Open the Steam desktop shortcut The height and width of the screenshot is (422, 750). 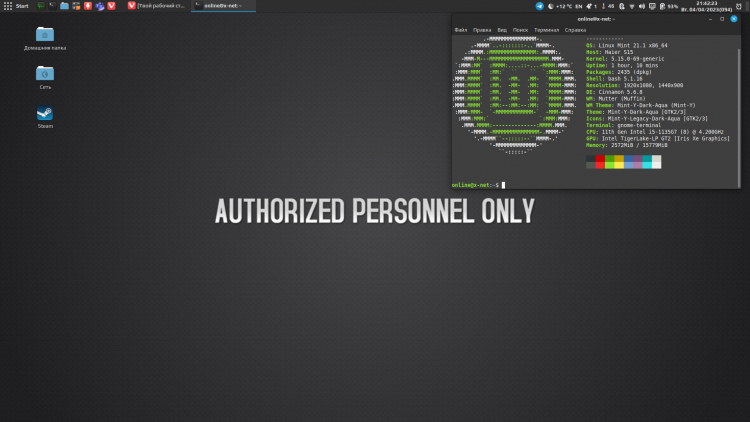pyautogui.click(x=45, y=115)
